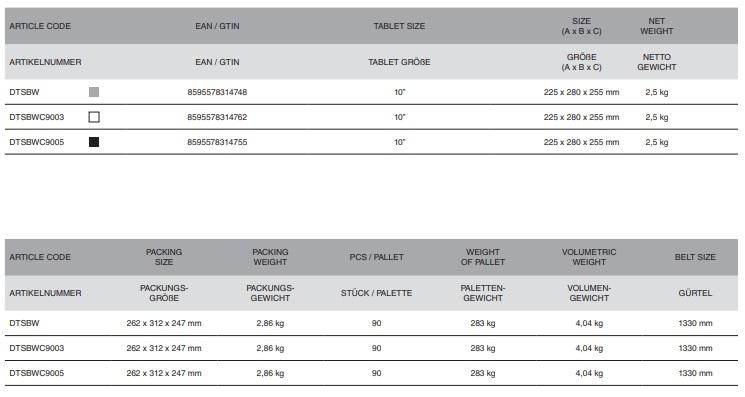
Task: Click the TABLET SIZE column header
Action: coord(399,26)
